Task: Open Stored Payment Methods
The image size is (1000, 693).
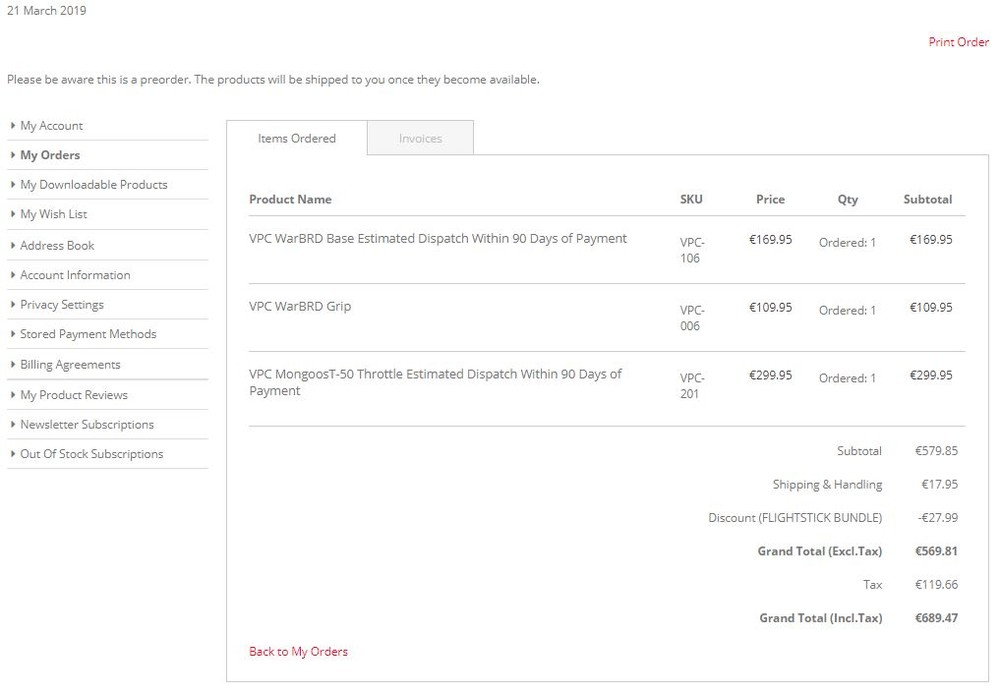Action: click(88, 334)
